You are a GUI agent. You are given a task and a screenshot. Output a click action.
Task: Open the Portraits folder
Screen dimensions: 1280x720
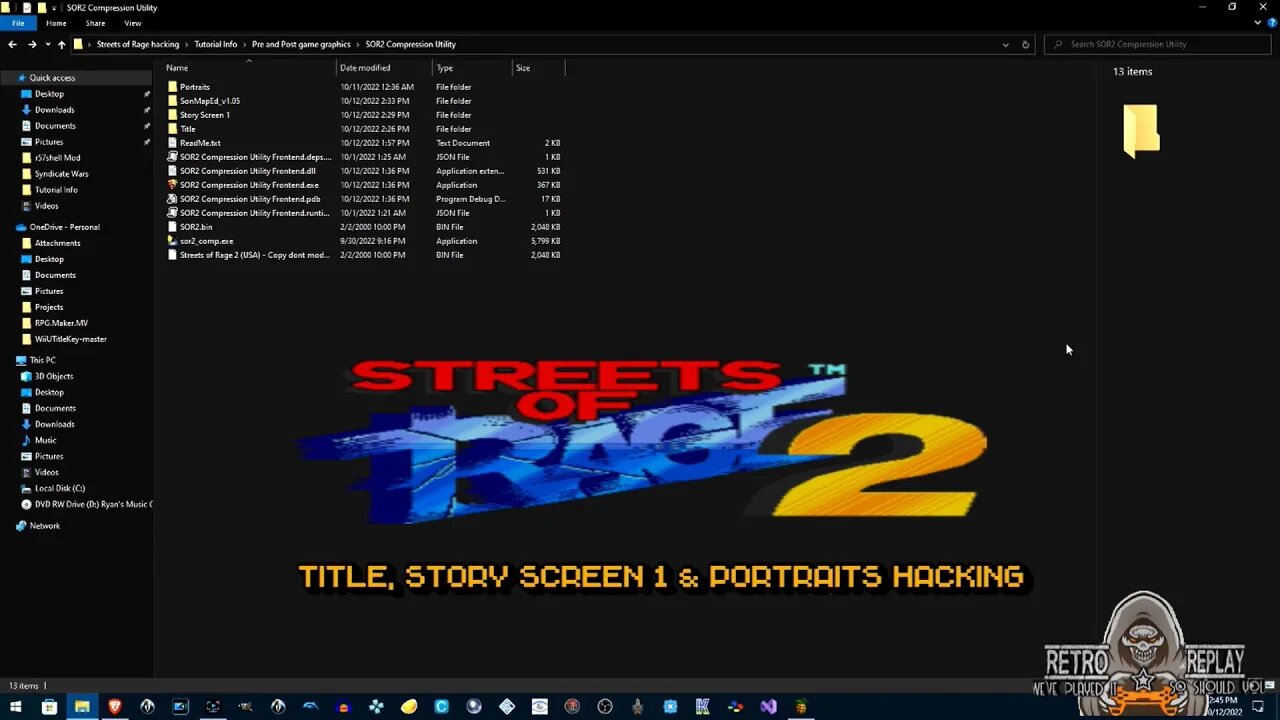coord(195,87)
